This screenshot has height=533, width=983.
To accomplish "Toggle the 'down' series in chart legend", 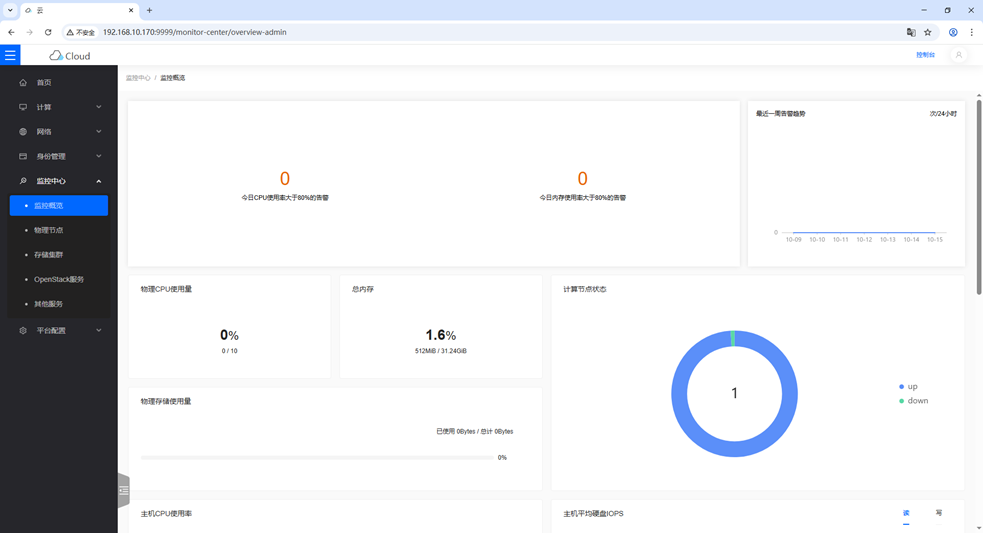I will point(912,401).
